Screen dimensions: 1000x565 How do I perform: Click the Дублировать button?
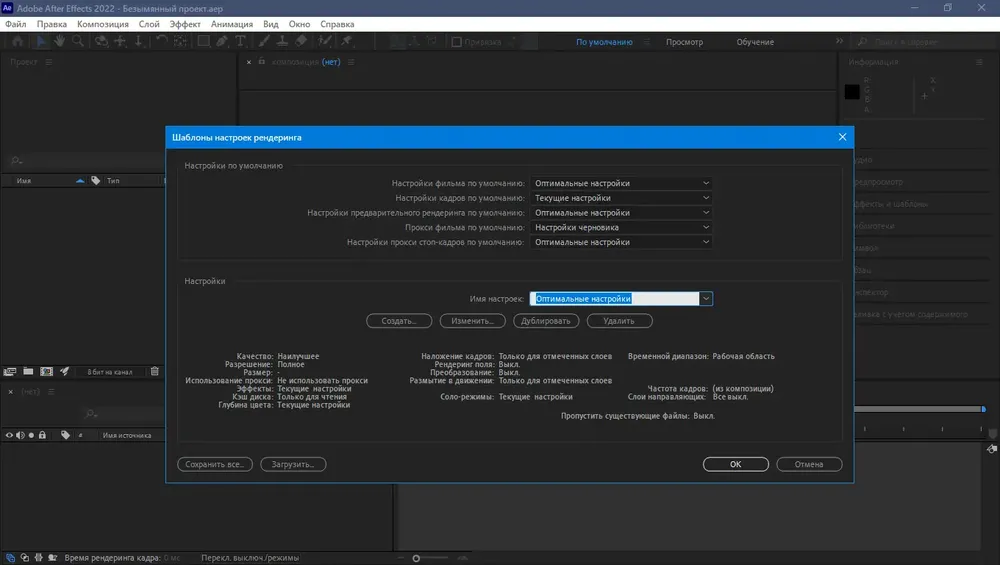pyautogui.click(x=546, y=321)
